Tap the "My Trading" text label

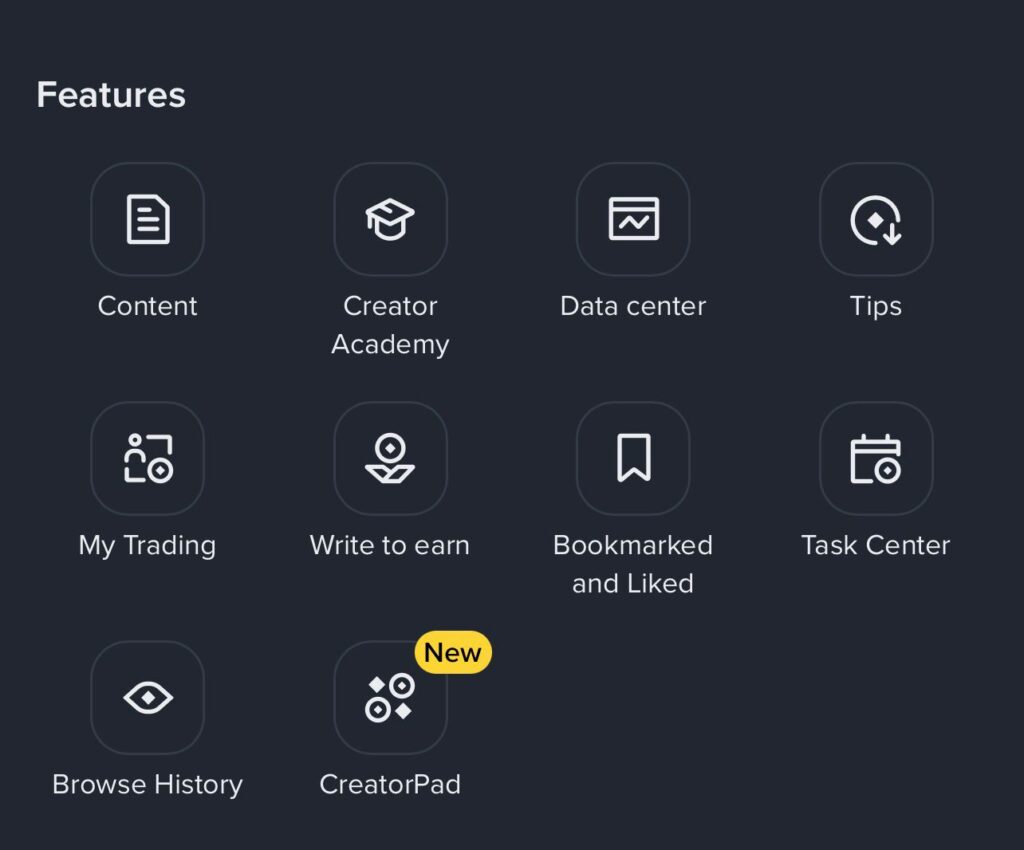tap(148, 545)
